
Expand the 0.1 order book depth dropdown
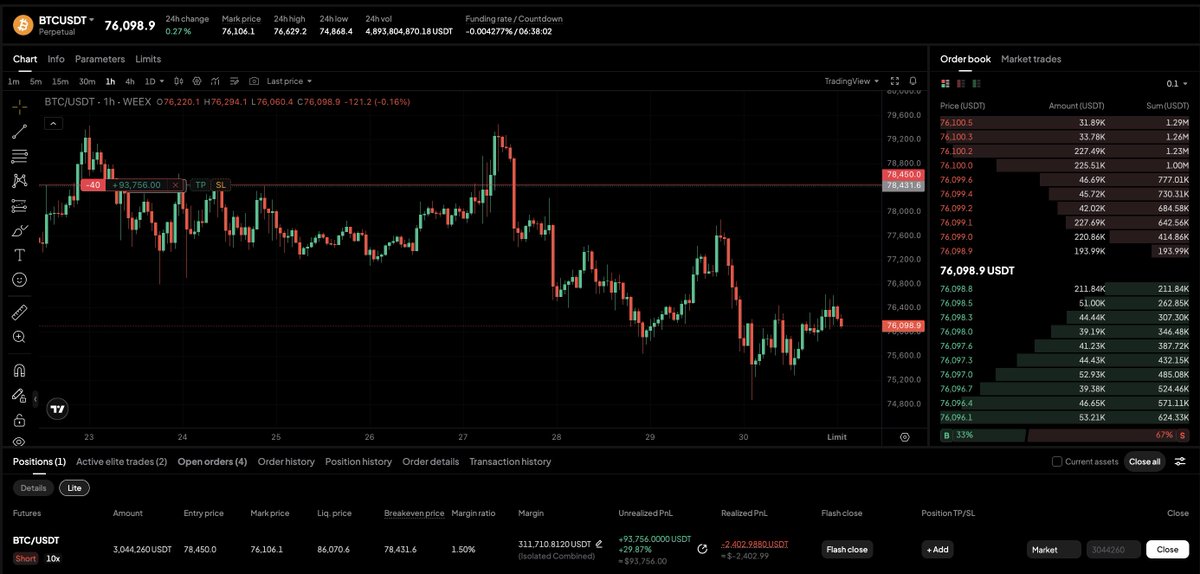(1176, 84)
